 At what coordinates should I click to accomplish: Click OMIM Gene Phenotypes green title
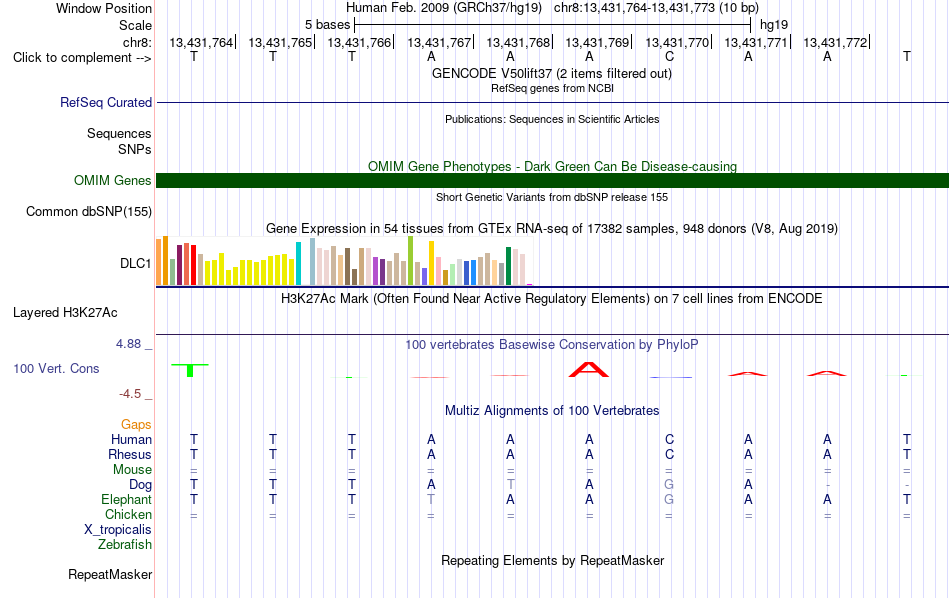(552, 166)
